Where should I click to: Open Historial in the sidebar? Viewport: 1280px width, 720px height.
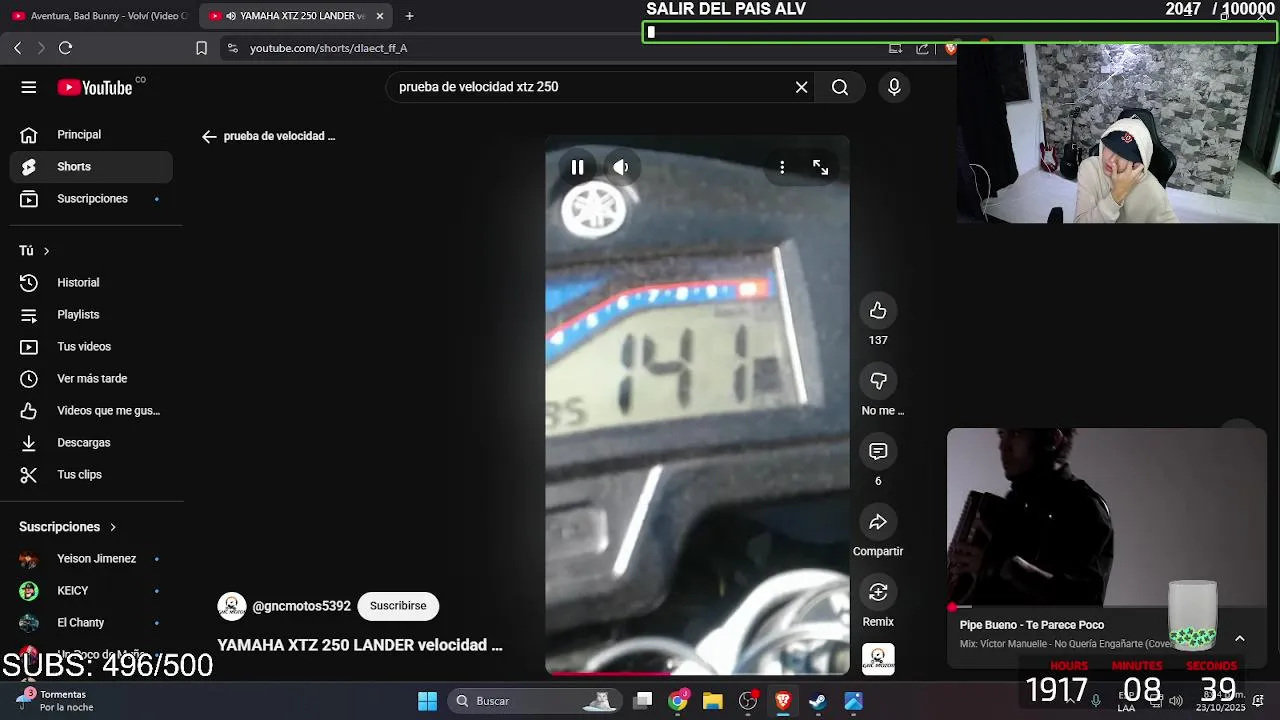91,283
